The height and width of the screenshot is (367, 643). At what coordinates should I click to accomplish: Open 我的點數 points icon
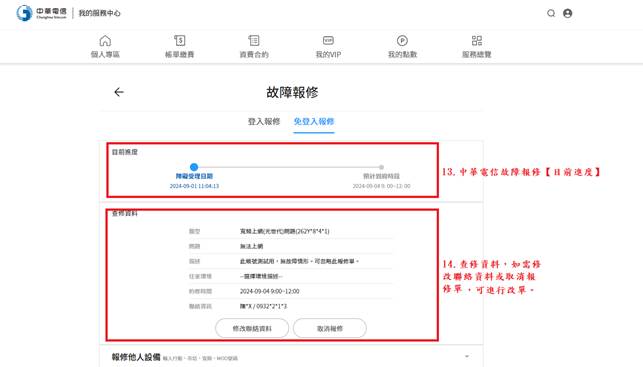pos(402,41)
